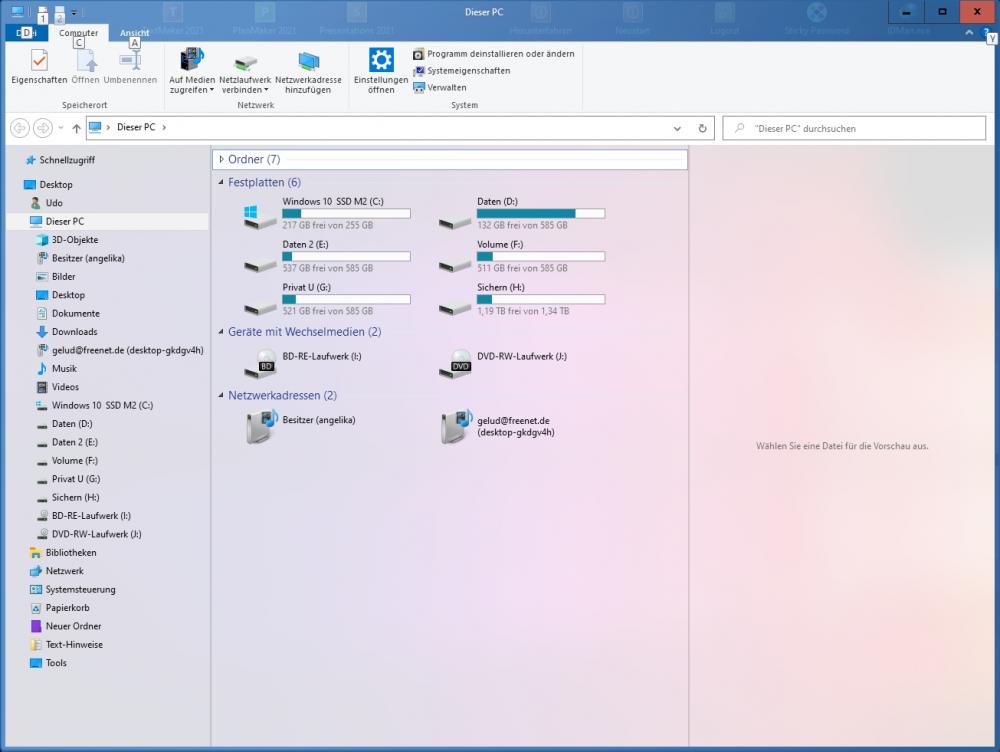Go up one level with the up arrow
The height and width of the screenshot is (752, 1000).
pyautogui.click(x=77, y=128)
